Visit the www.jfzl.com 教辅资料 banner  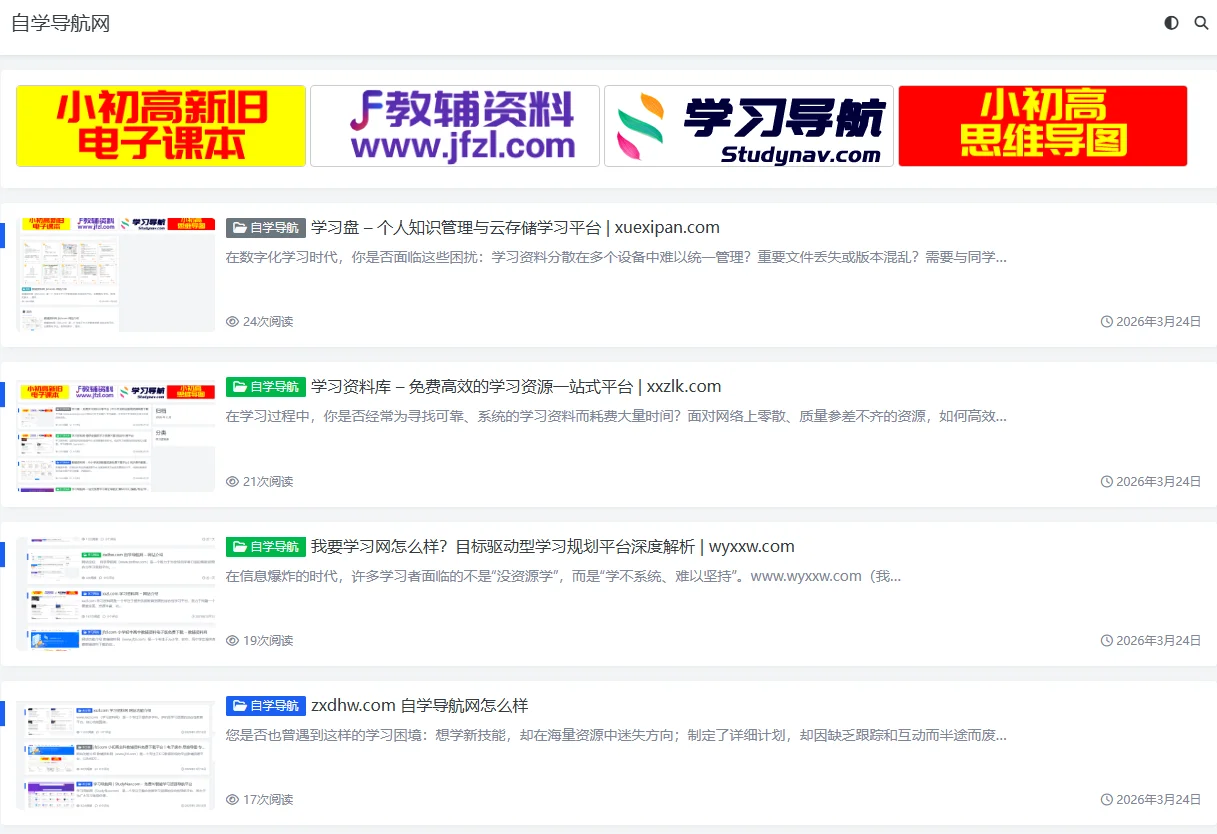pyautogui.click(x=455, y=126)
